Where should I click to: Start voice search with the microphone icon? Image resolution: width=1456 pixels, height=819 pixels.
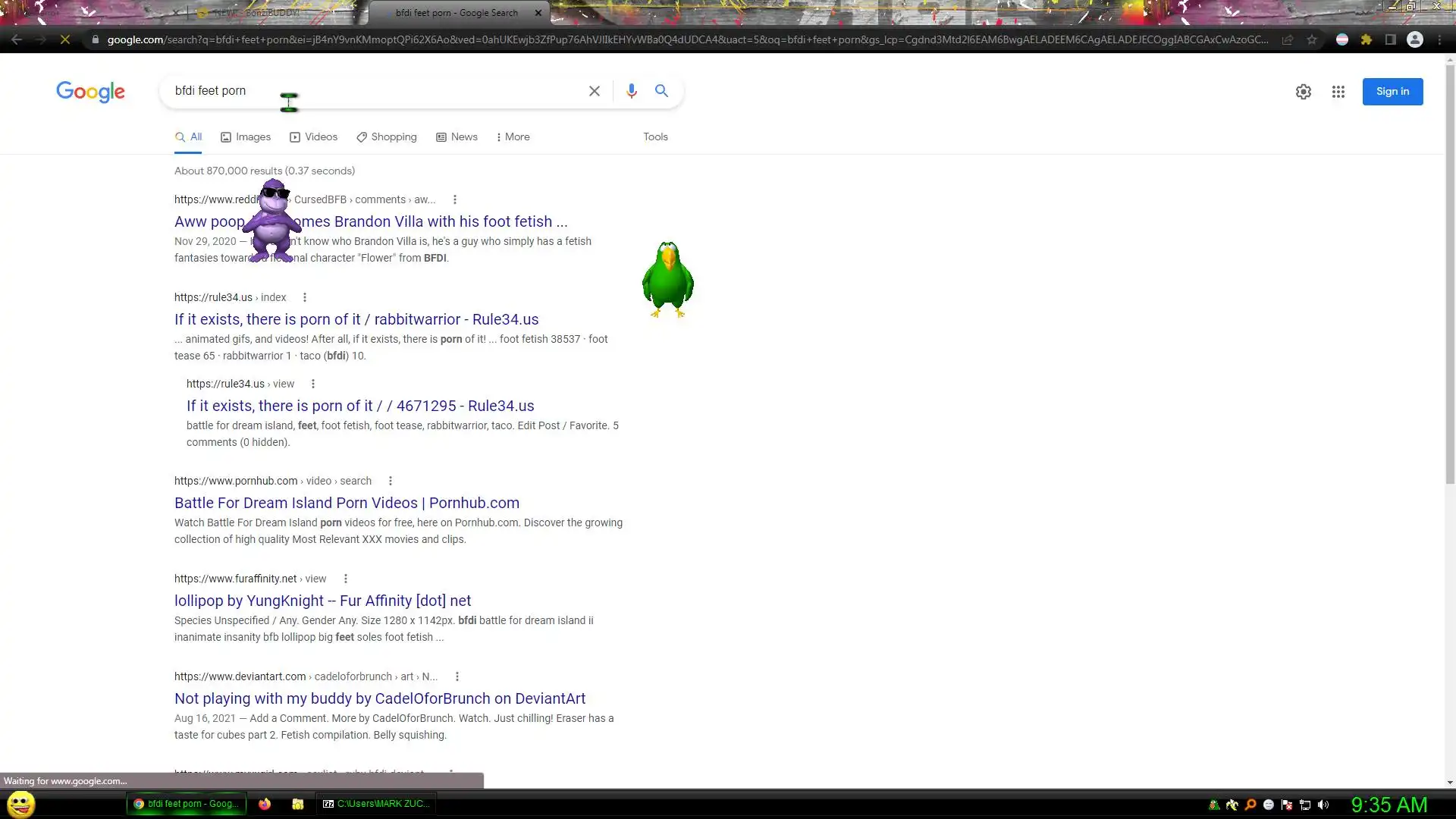point(631,91)
